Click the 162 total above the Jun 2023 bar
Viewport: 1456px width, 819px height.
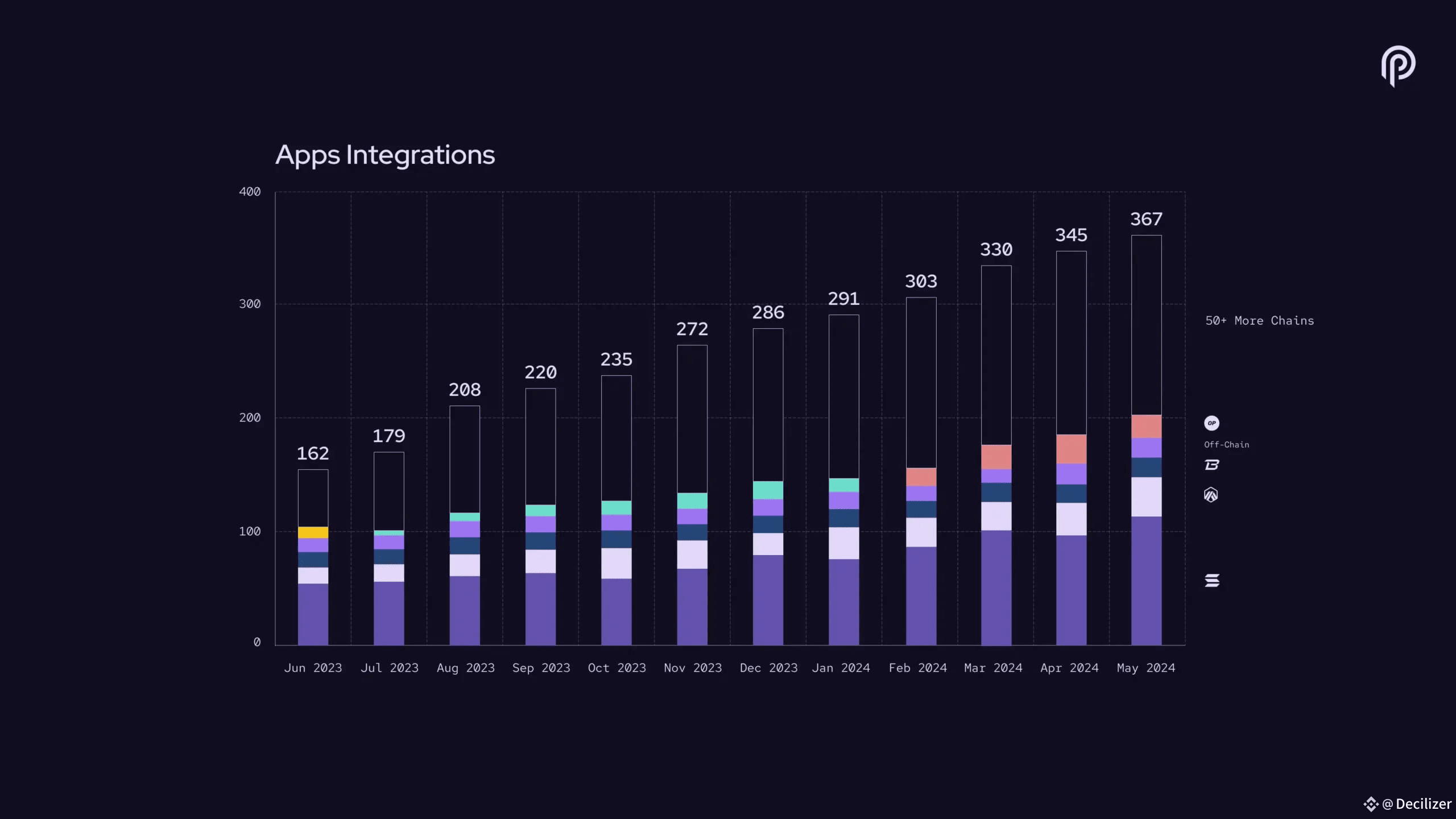313,453
